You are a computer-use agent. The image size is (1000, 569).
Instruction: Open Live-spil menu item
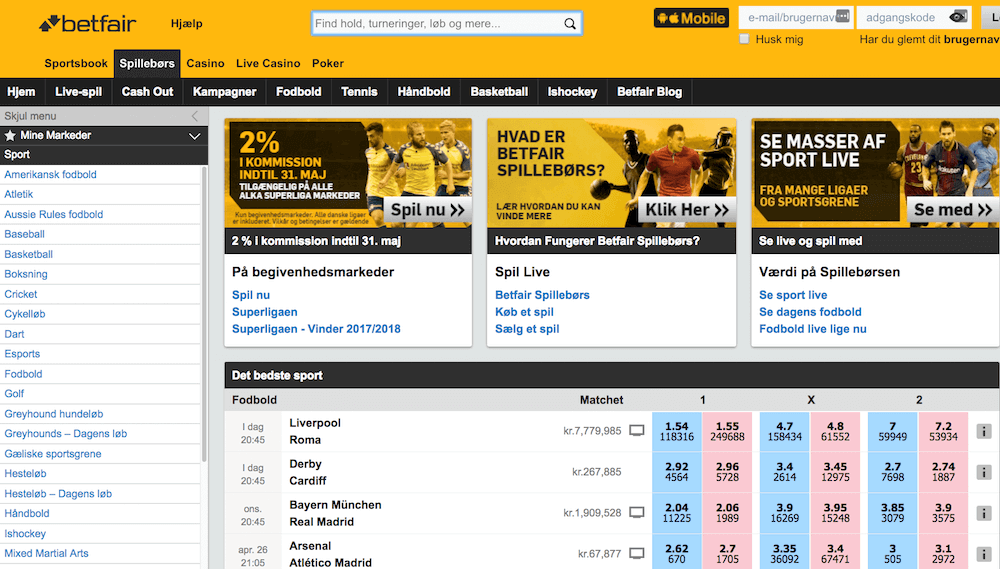click(78, 92)
